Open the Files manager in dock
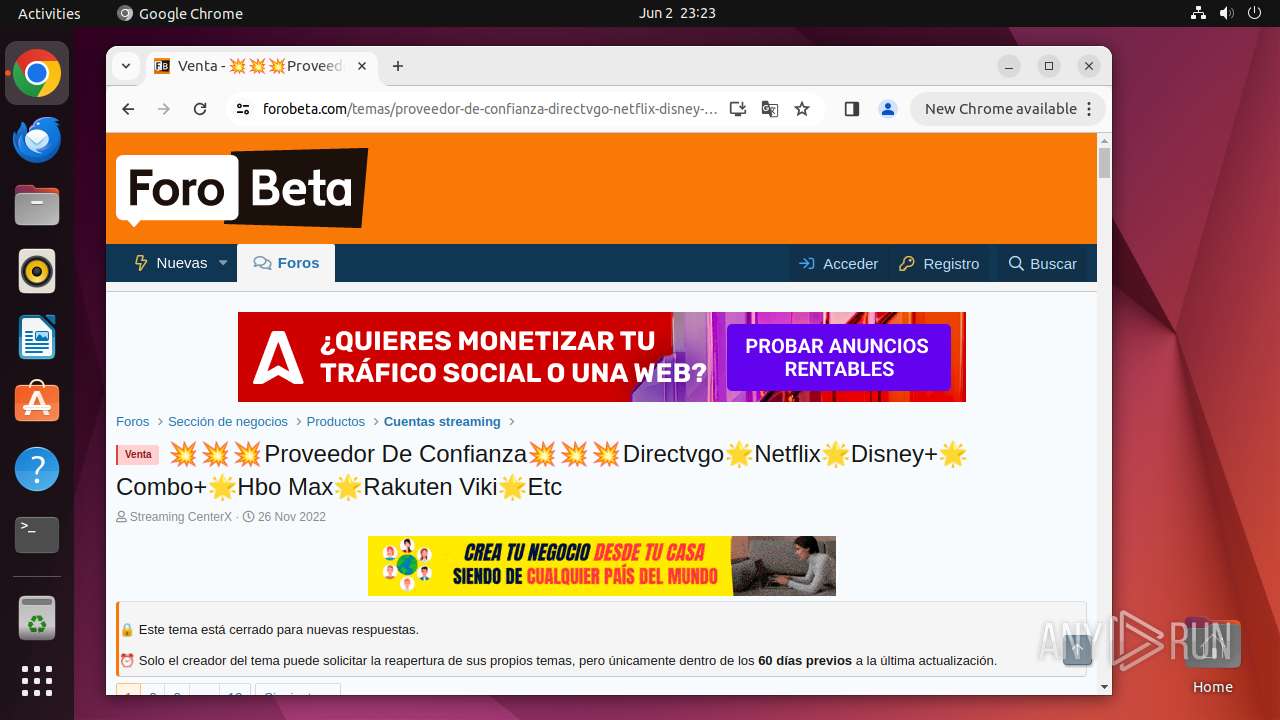The image size is (1280, 720). pyautogui.click(x=37, y=206)
